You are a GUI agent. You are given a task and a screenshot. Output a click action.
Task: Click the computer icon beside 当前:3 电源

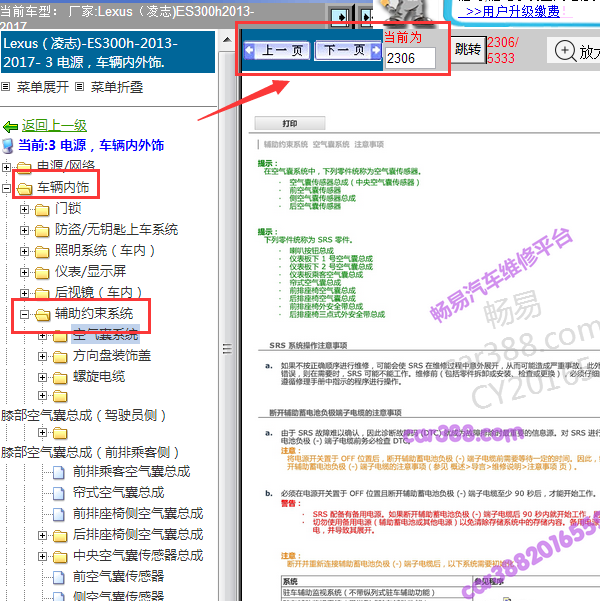click(8, 146)
